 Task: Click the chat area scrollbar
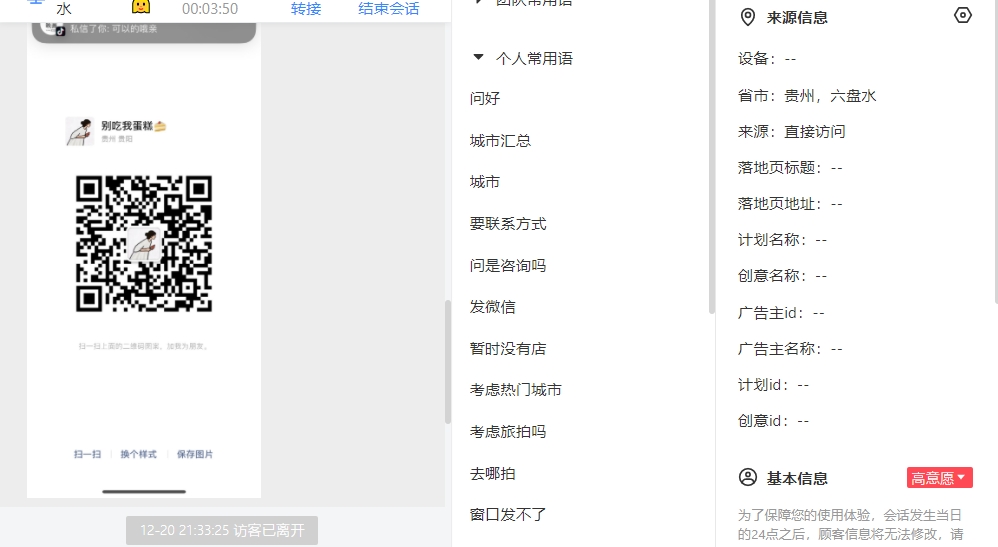tap(447, 361)
